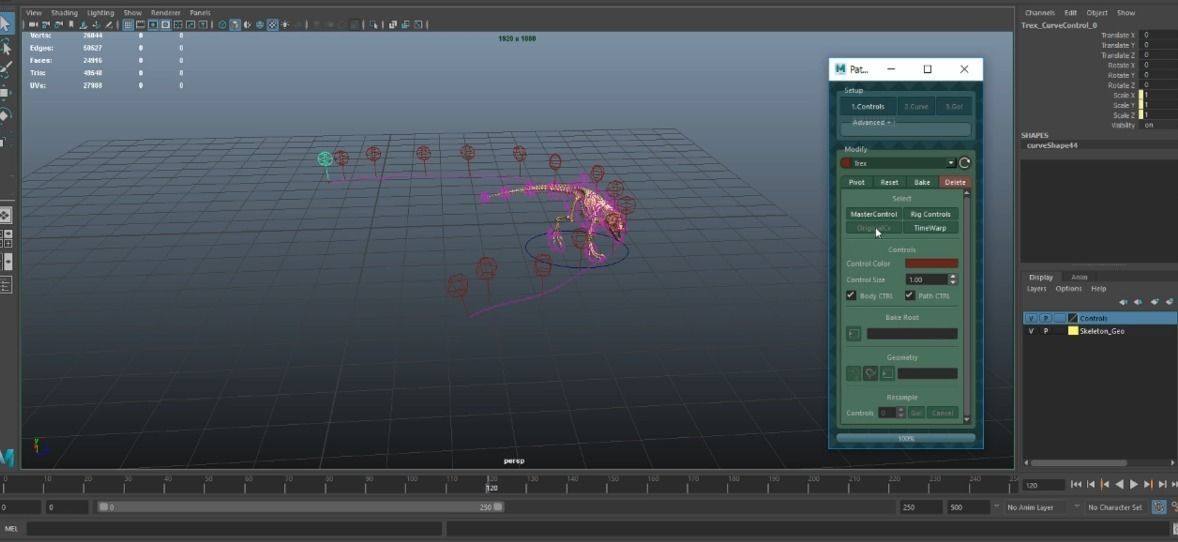Click the MEL command line field
This screenshot has height=542, width=1178.
233,528
